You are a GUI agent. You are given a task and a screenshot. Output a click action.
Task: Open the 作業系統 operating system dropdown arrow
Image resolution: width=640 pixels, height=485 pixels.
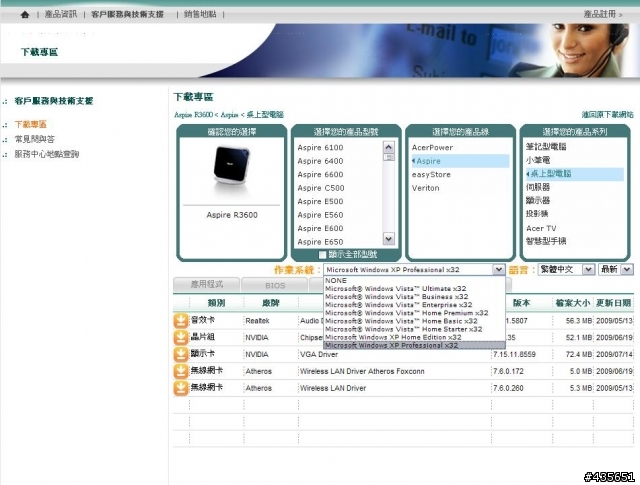tap(498, 269)
